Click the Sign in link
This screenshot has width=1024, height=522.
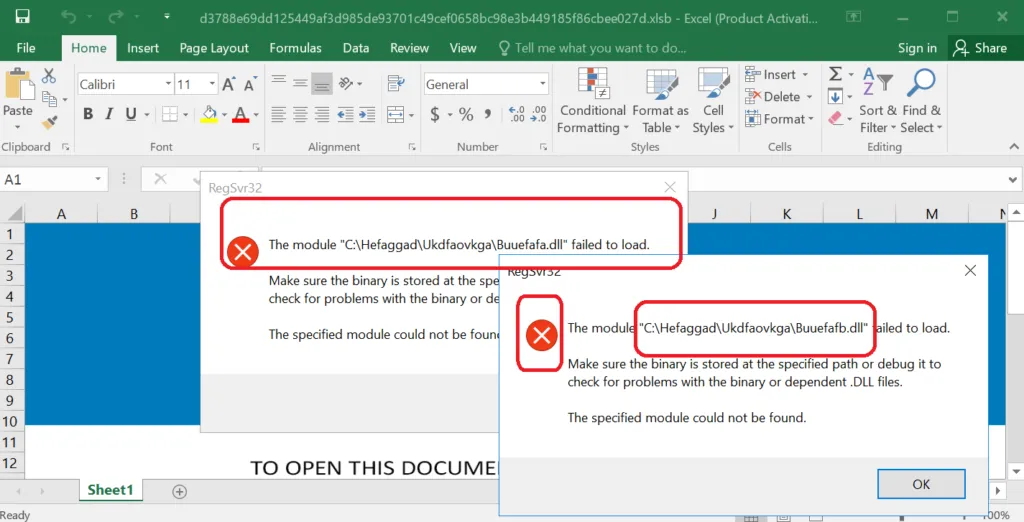click(x=917, y=48)
